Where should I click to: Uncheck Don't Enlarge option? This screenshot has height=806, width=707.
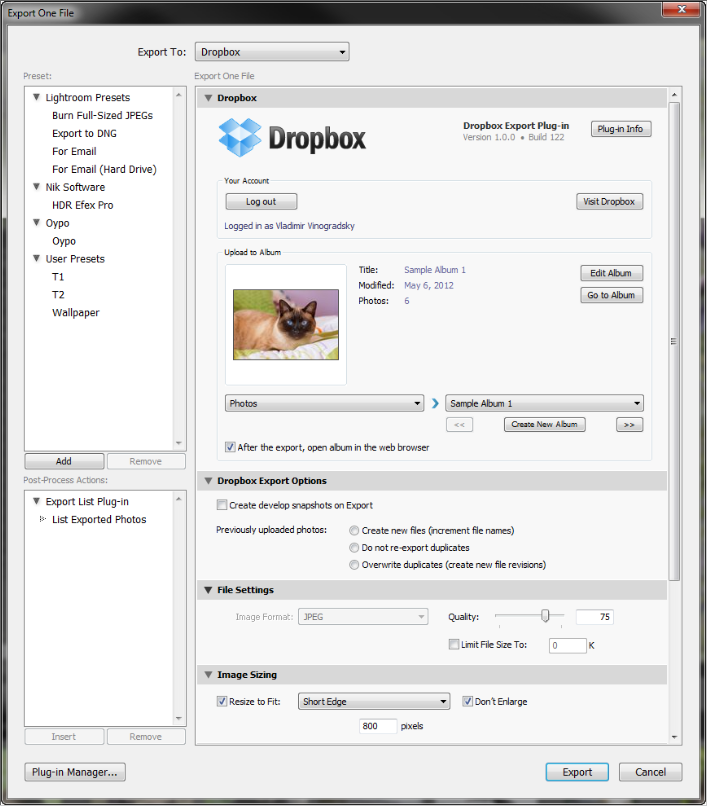coord(467,701)
